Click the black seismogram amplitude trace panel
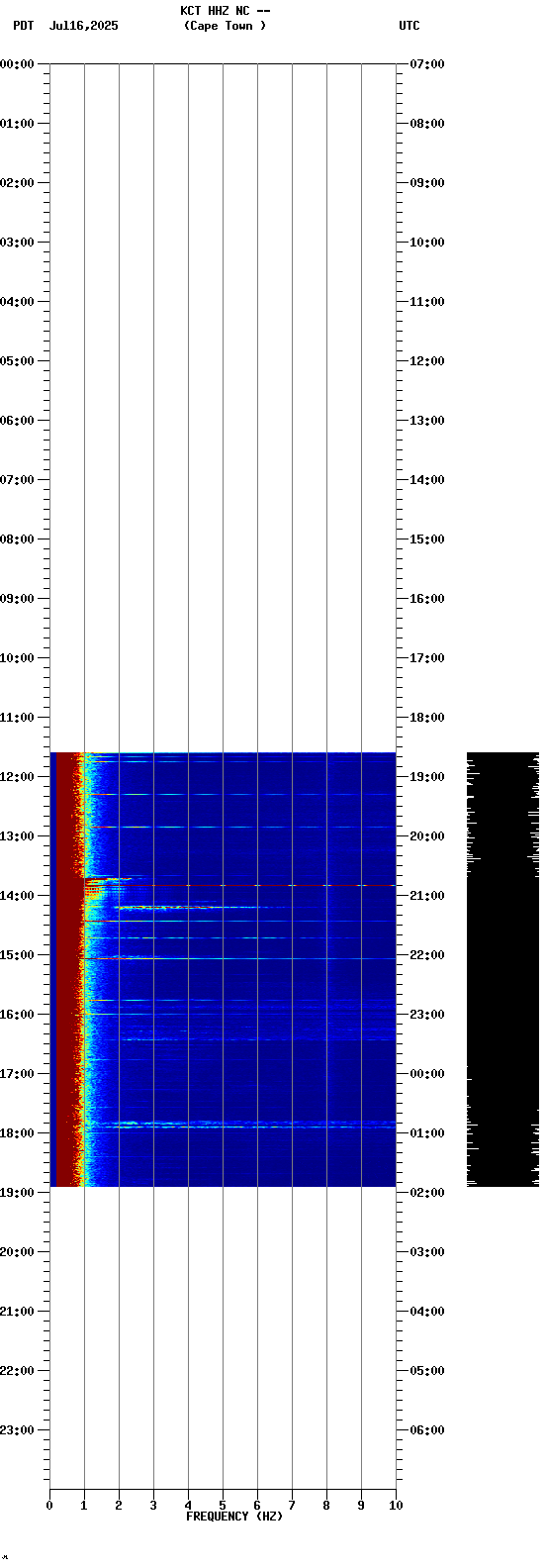Image resolution: width=546 pixels, height=1568 pixels. (x=502, y=969)
